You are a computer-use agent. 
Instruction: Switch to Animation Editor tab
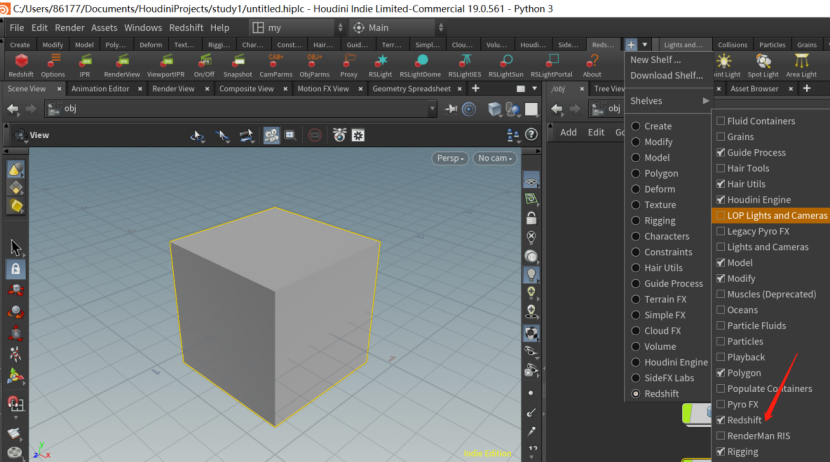point(100,89)
